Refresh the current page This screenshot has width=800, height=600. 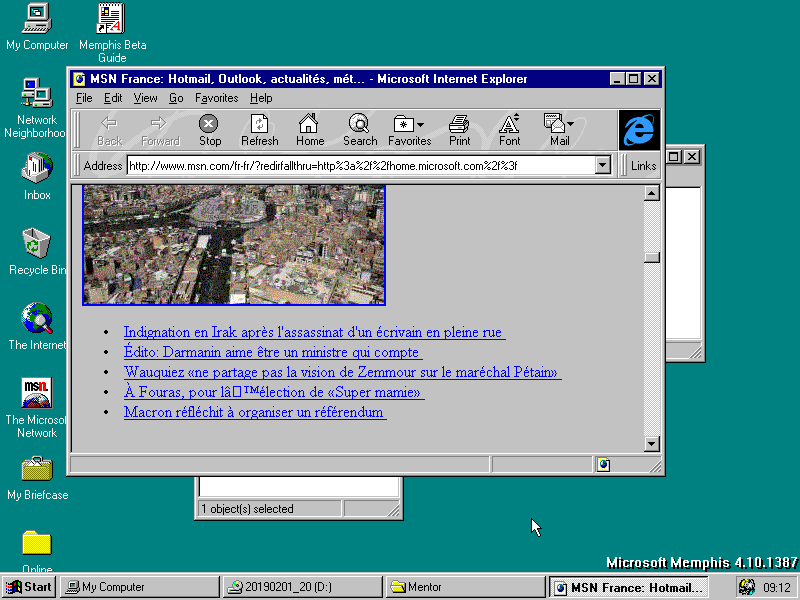tap(259, 130)
